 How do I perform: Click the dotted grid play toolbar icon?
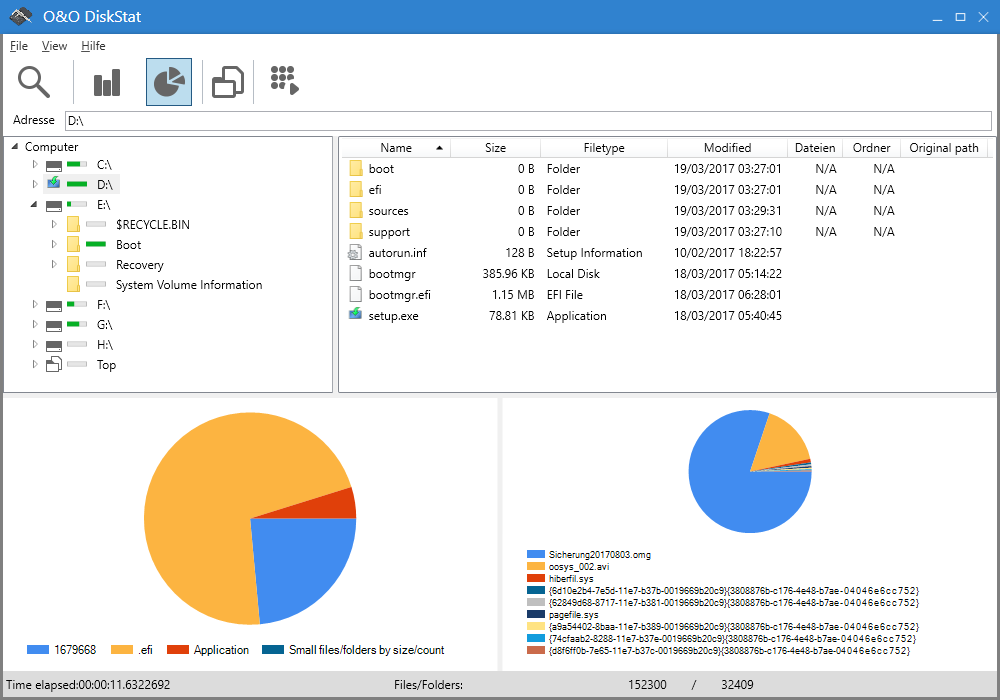coord(284,80)
